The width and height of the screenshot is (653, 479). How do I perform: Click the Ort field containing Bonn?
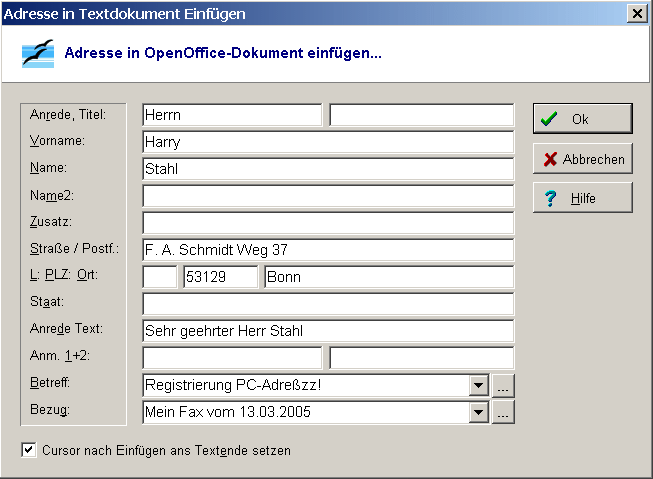(x=389, y=277)
